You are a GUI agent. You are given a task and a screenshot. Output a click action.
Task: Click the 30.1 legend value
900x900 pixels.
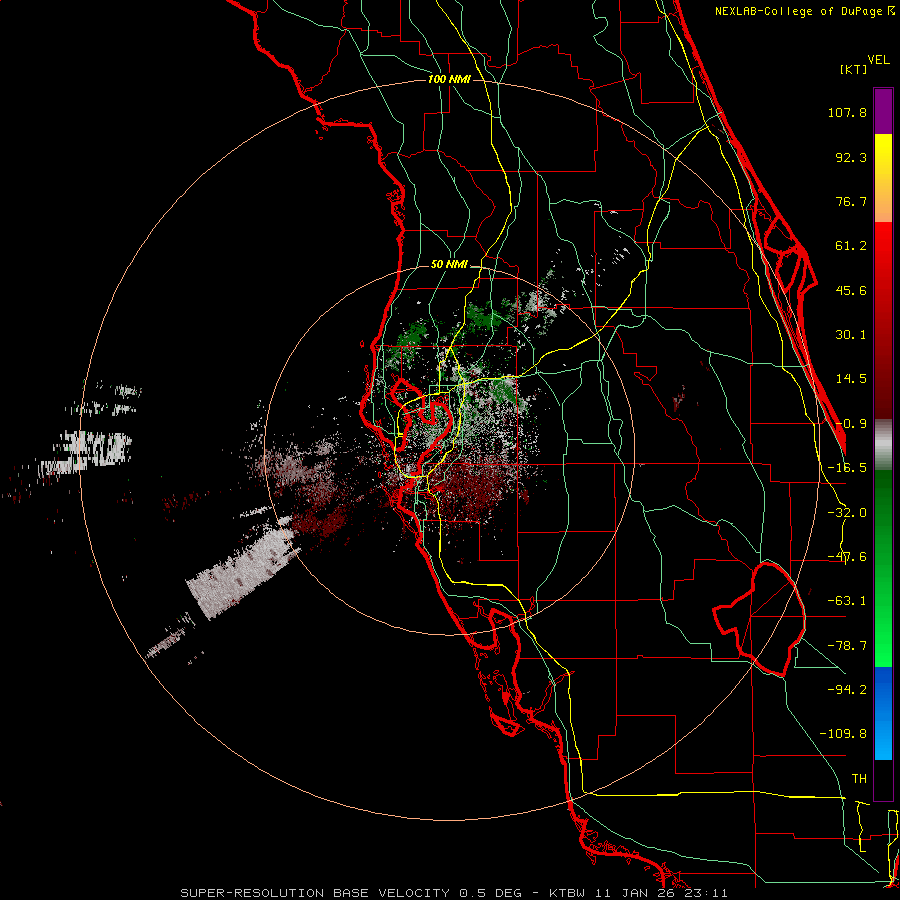pos(851,335)
